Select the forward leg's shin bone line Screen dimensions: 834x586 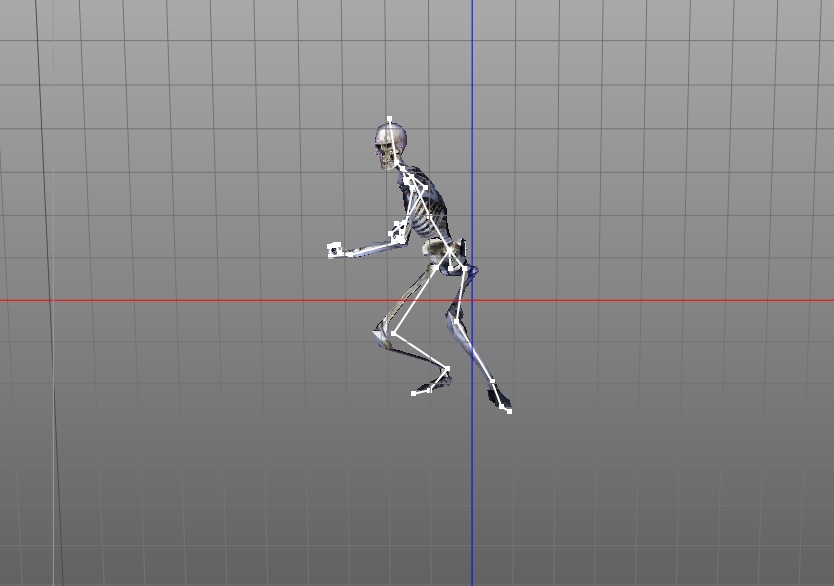(x=419, y=351)
